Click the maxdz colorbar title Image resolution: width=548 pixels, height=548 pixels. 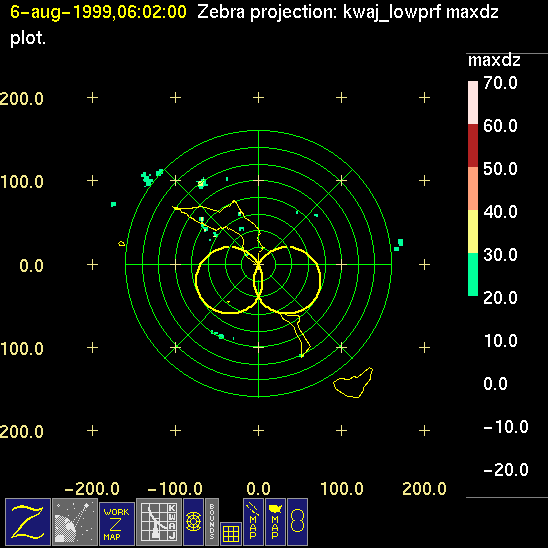494,60
